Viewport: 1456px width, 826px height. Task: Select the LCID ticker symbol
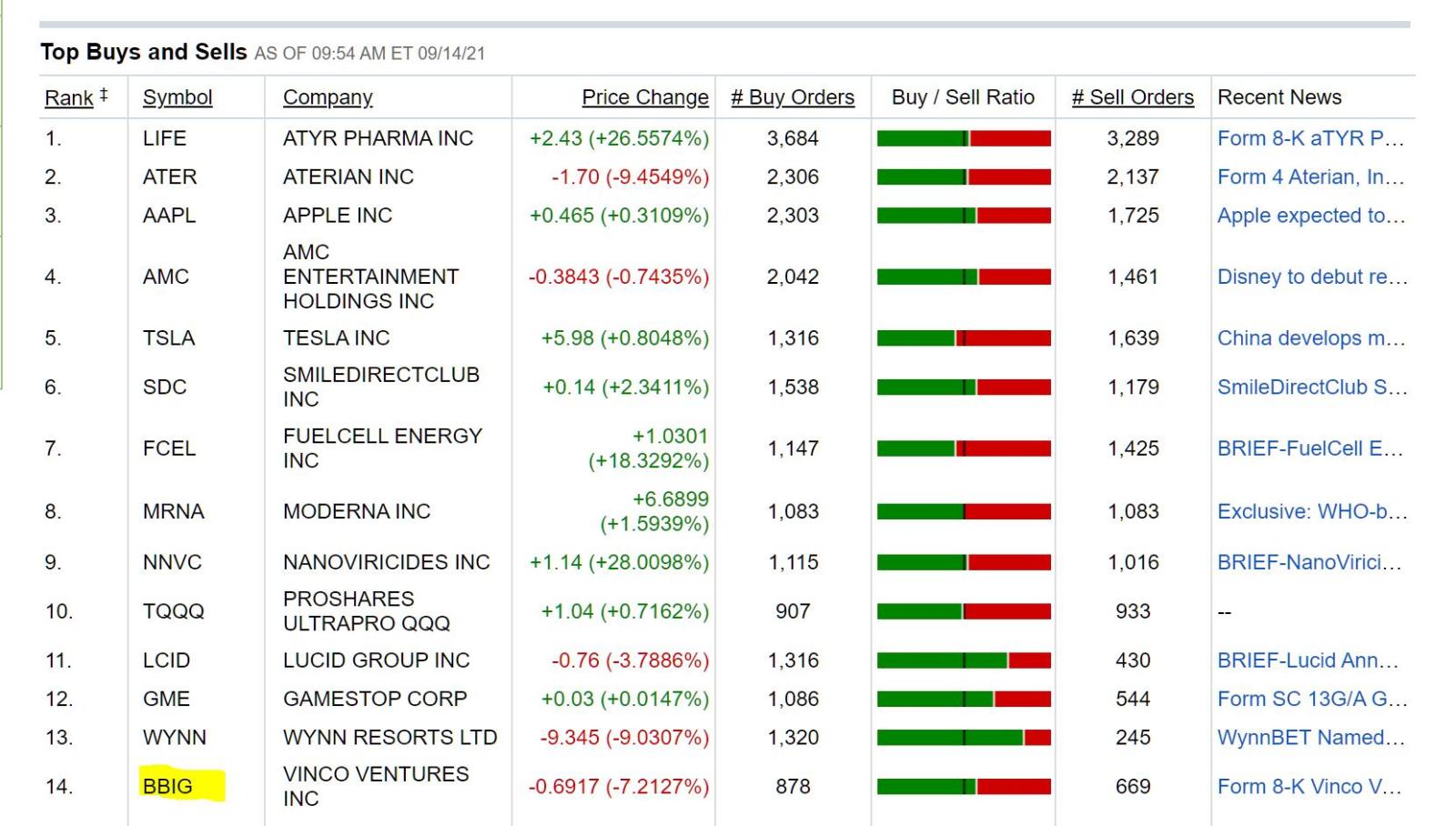[167, 660]
